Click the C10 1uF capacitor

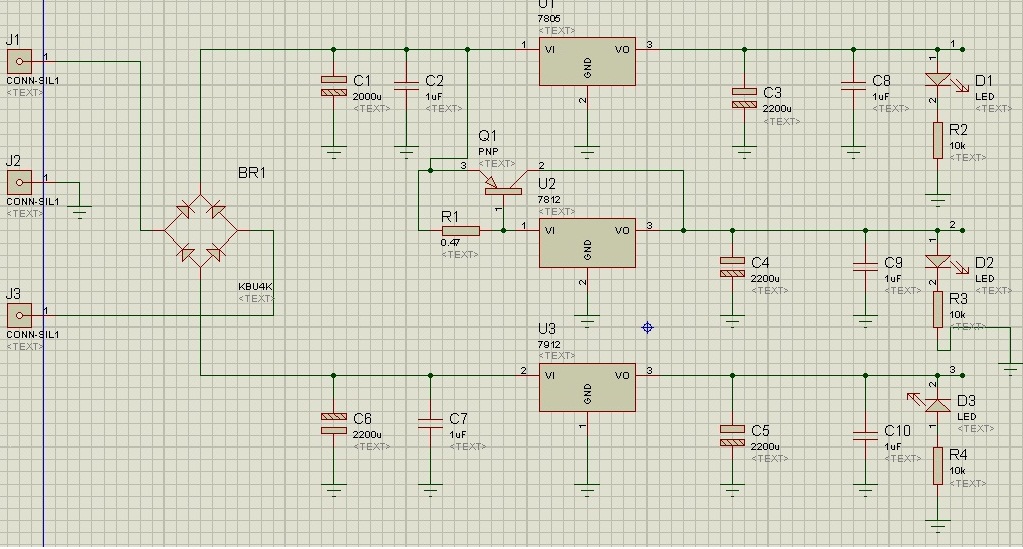[x=866, y=435]
